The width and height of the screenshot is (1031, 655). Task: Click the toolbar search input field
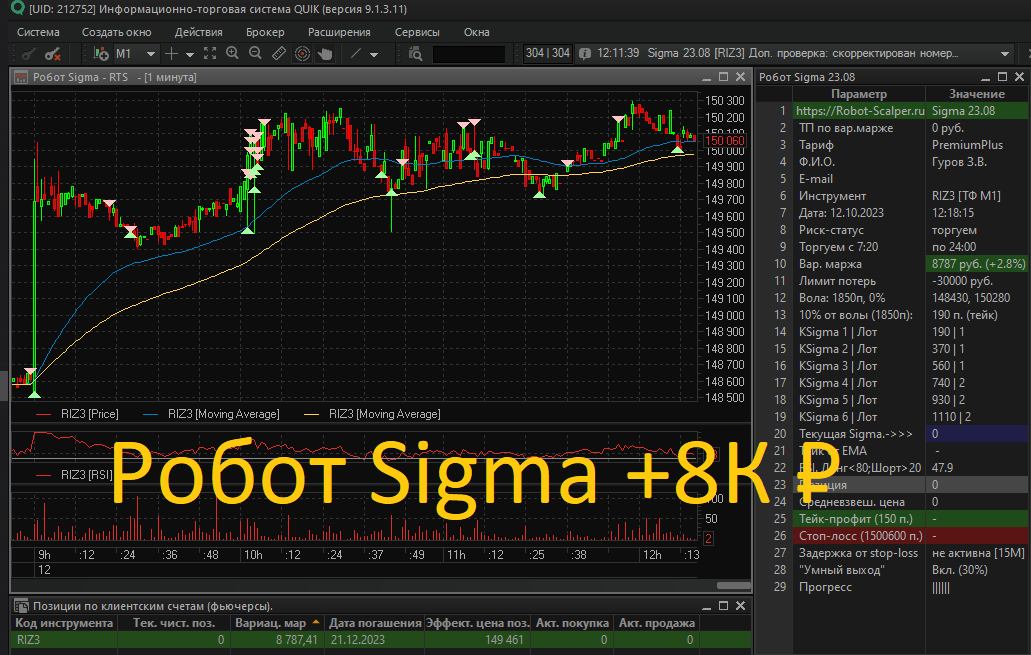click(469, 54)
